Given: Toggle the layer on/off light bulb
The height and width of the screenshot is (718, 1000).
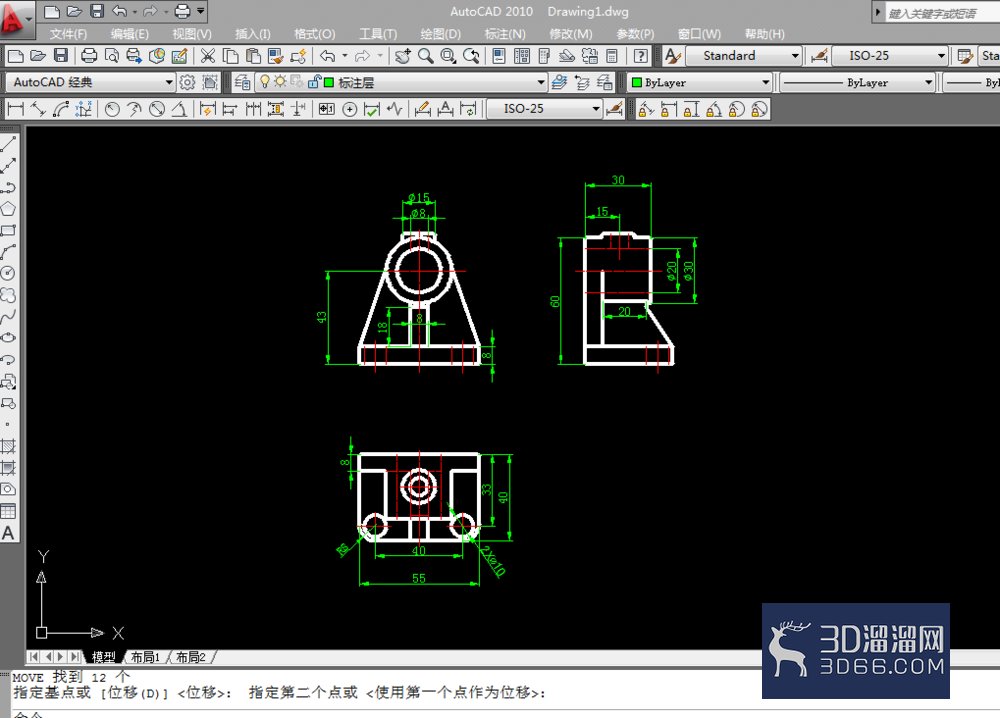Looking at the screenshot, I should [x=265, y=82].
